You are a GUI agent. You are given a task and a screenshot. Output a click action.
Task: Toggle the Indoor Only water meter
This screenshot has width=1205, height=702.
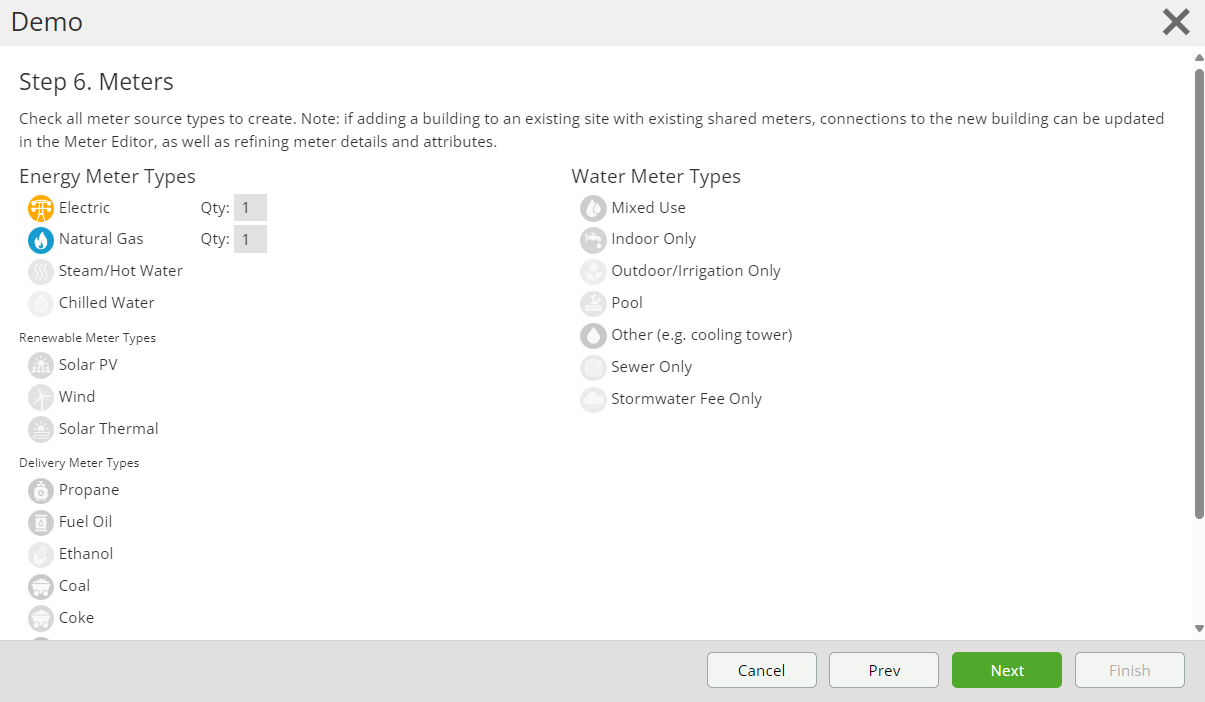(x=593, y=240)
